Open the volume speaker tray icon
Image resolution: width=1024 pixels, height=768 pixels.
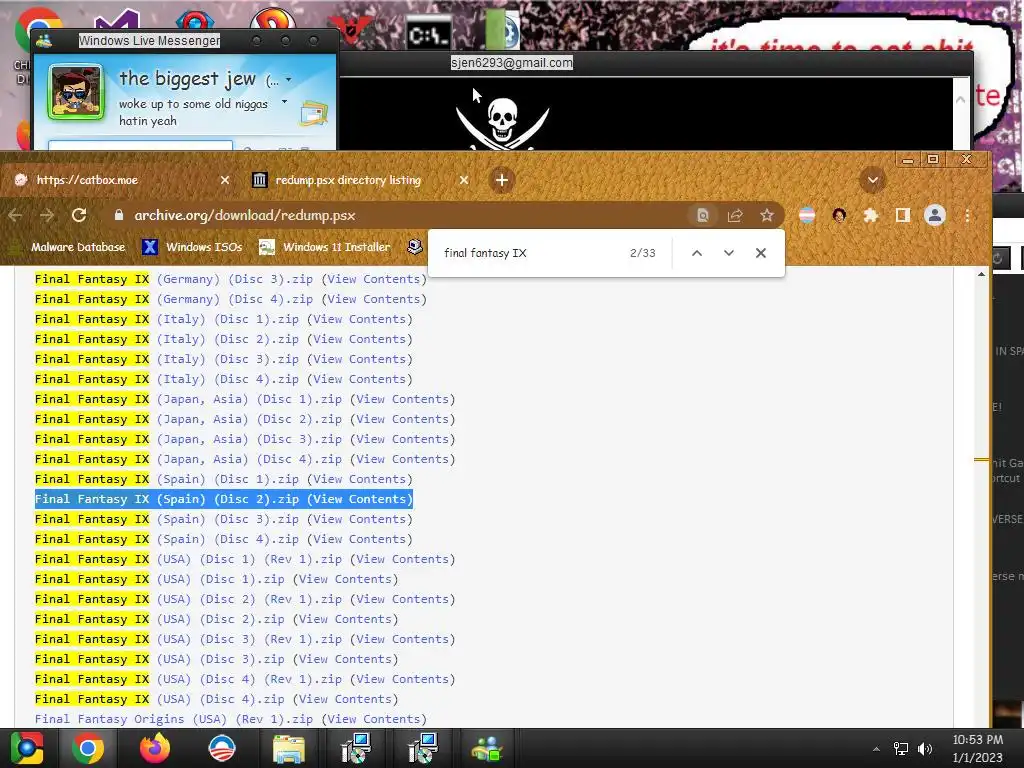coord(924,748)
